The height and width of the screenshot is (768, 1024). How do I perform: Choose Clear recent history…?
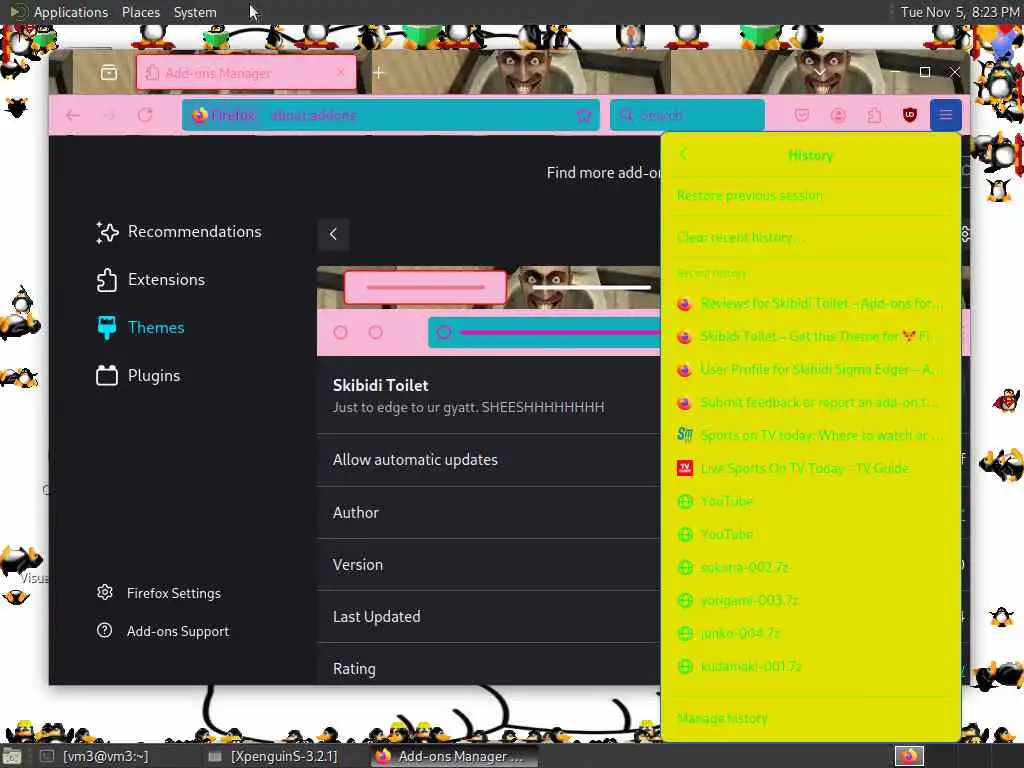(810, 237)
